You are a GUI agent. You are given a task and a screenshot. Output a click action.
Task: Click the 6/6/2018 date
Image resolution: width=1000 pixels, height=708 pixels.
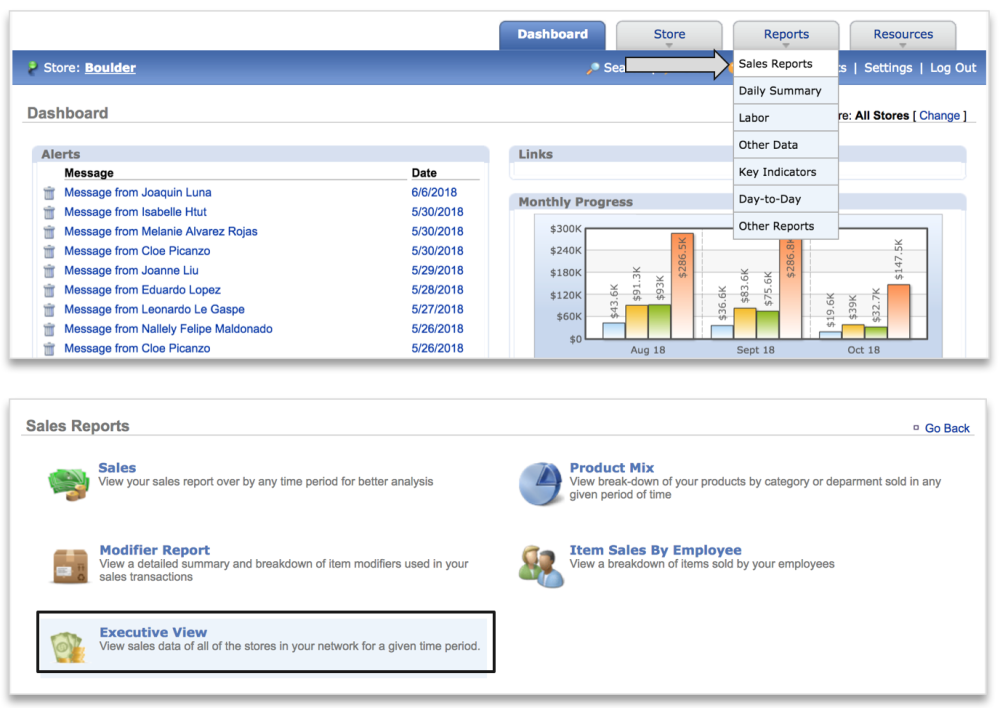tap(434, 193)
